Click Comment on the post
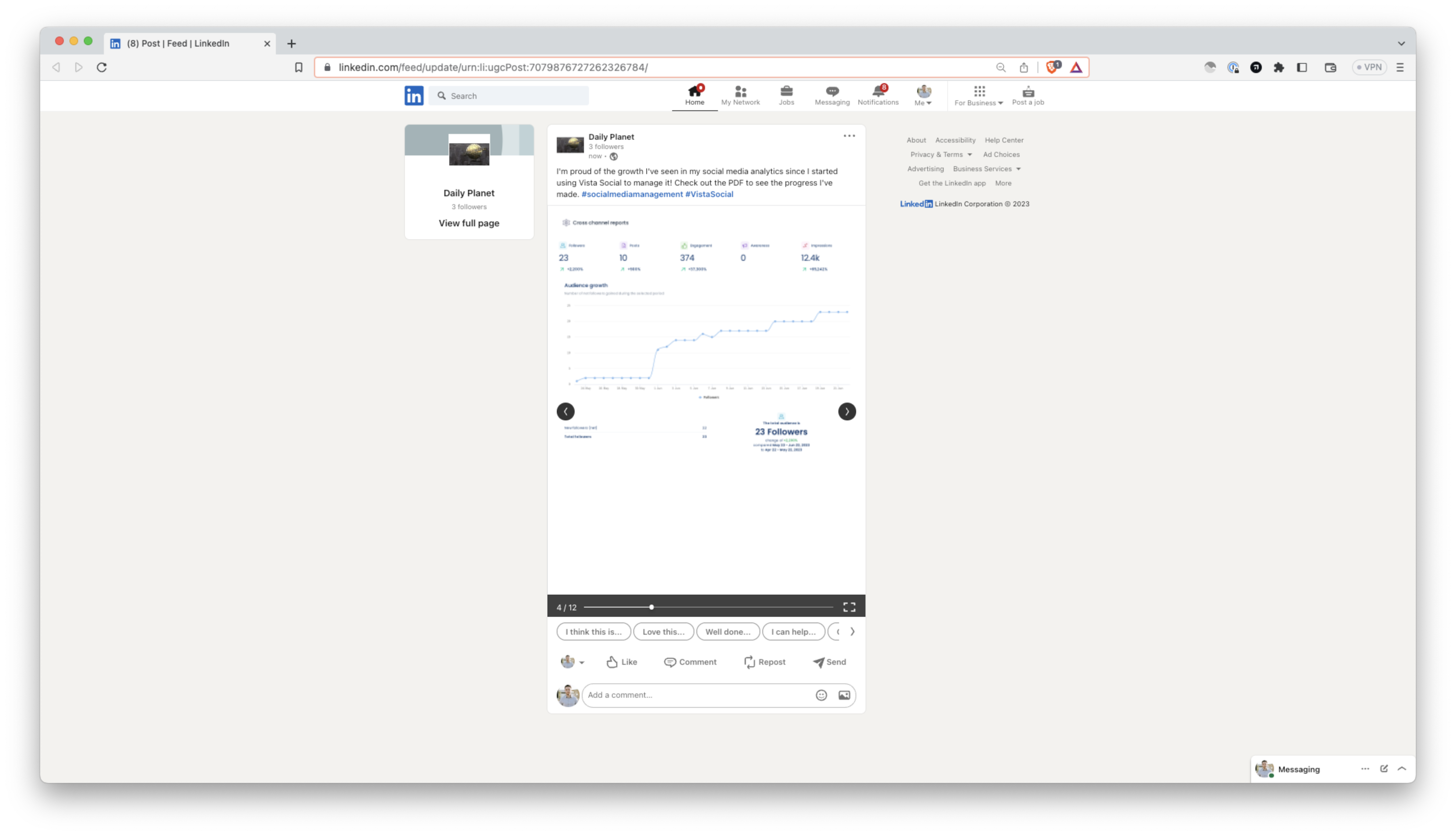The height and width of the screenshot is (836, 1456). (x=690, y=662)
